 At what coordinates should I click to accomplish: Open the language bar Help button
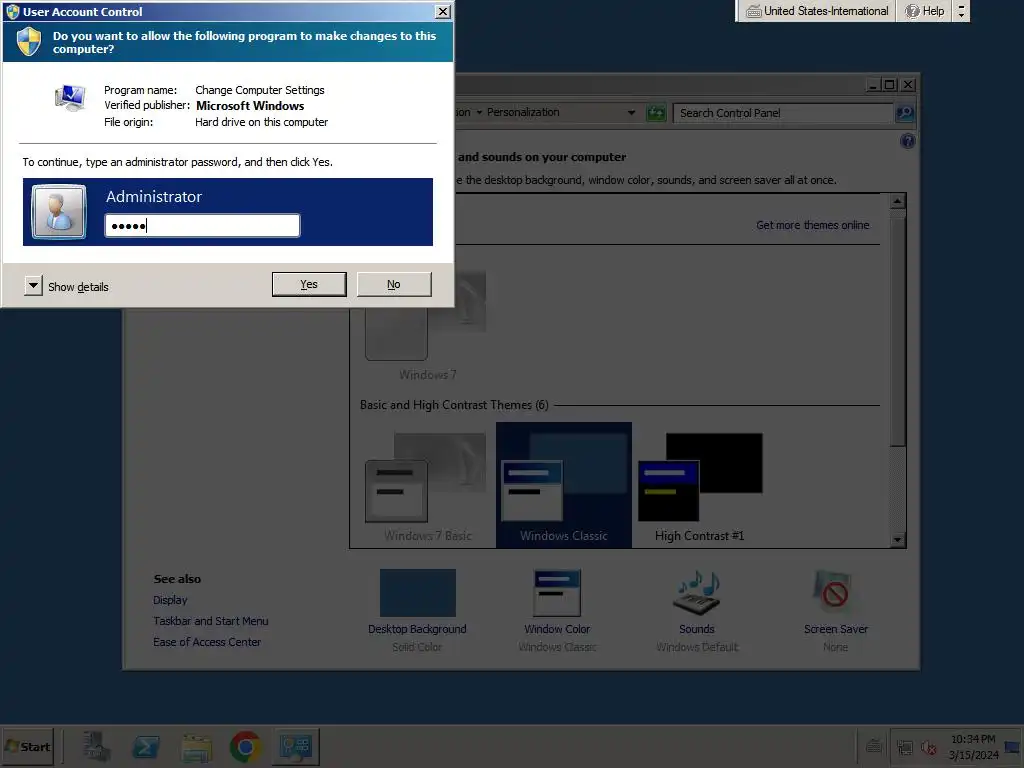pos(925,11)
